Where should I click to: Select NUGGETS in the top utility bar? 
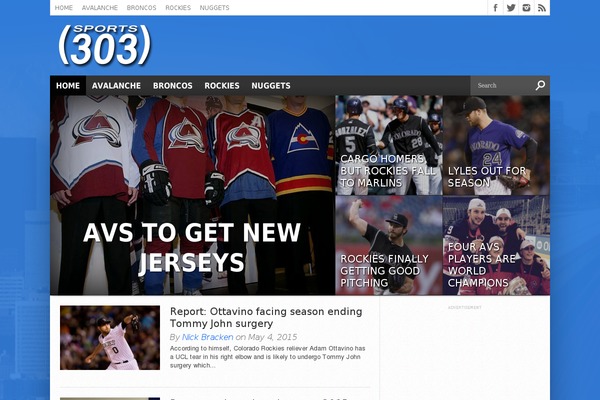214,8
